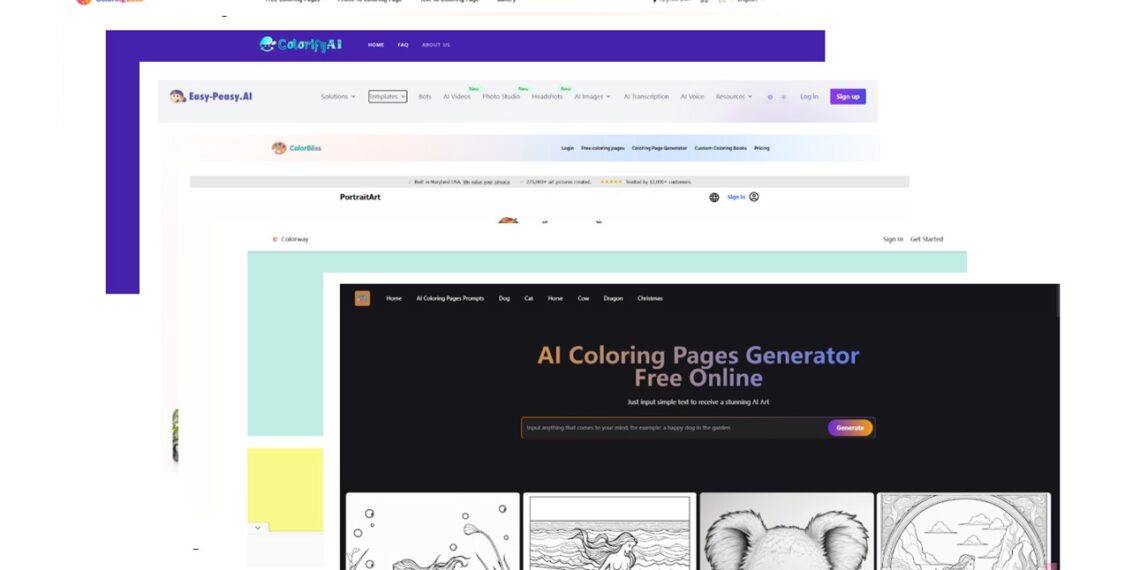
Task: Click the chevron expander on the Colorway page
Action: (x=257, y=528)
